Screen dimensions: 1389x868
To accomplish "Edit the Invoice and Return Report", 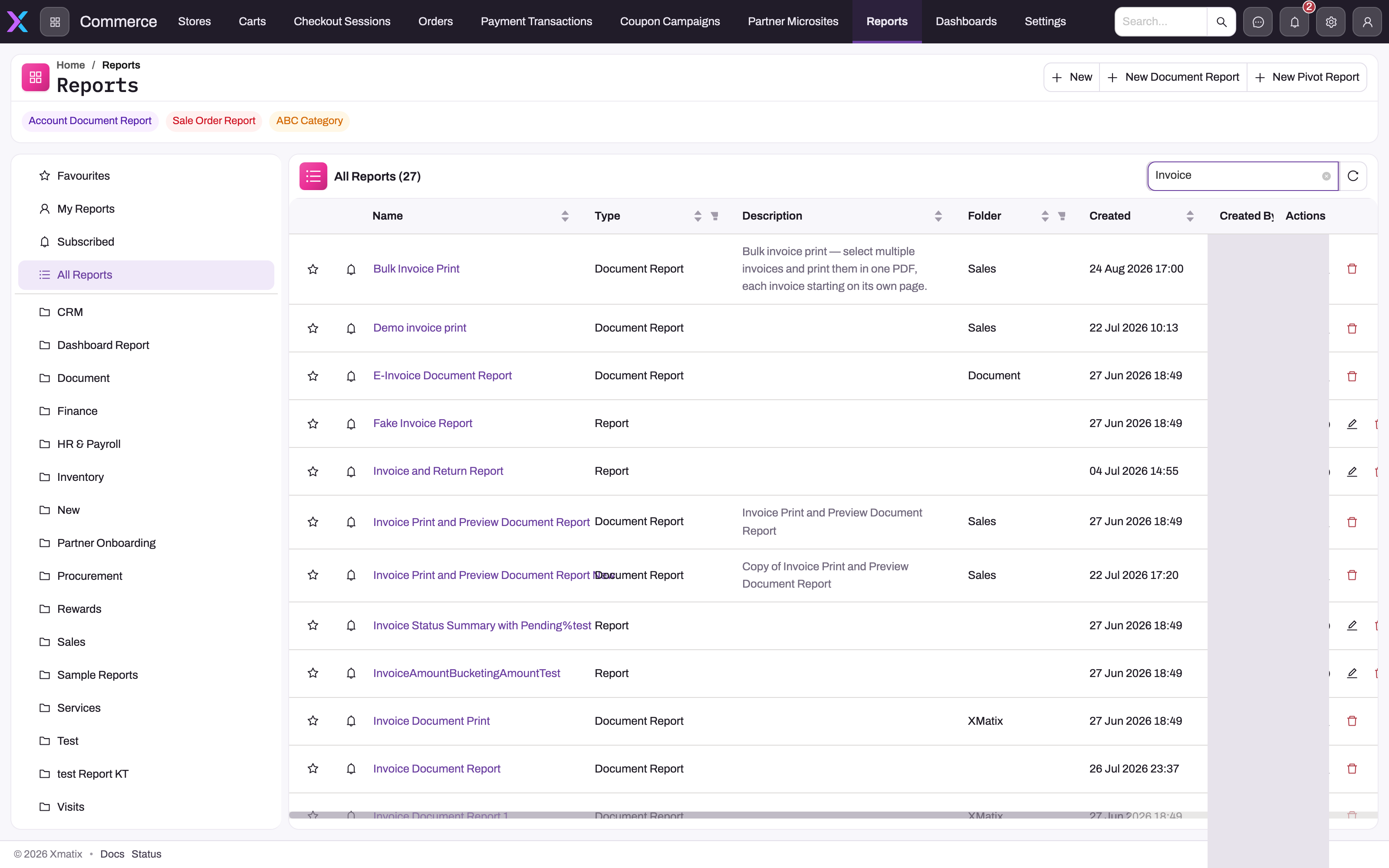I will pos(1352,471).
